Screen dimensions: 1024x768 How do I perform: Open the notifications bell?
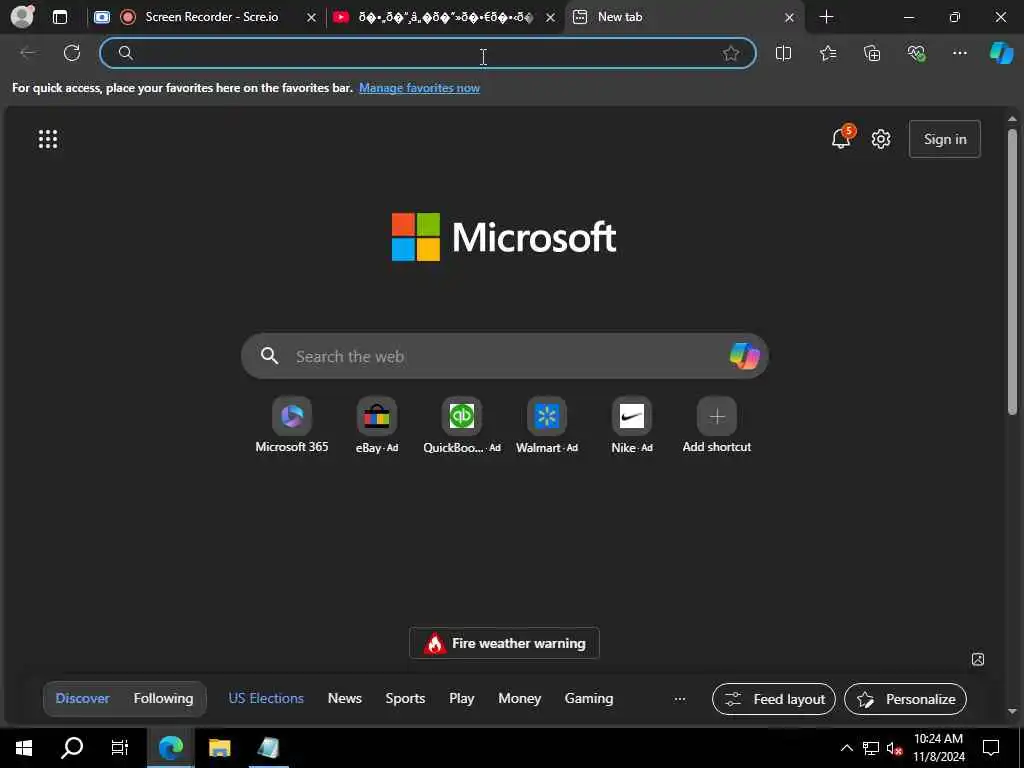tap(842, 138)
